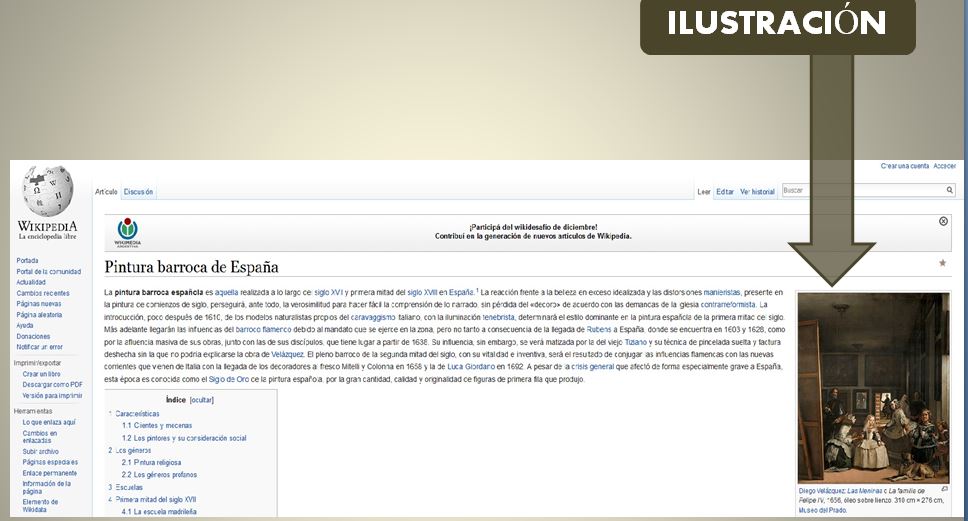Click Subir archivo link
Viewport: 968px width, 521px height.
tap(41, 451)
